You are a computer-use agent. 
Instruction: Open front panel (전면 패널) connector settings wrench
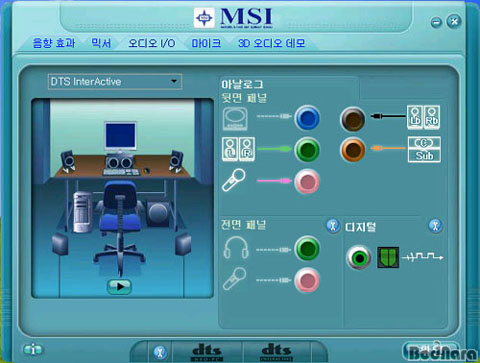point(333,226)
